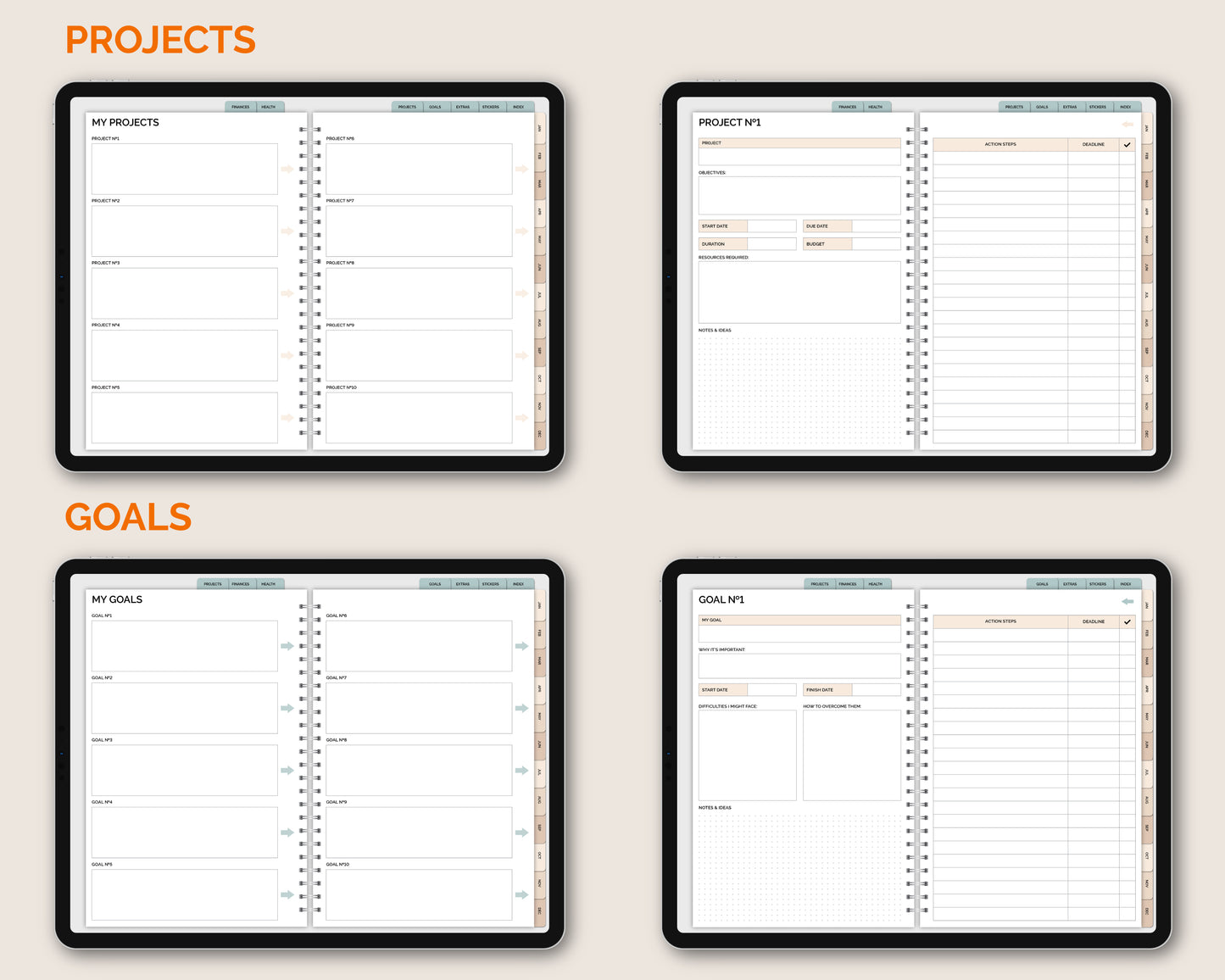The height and width of the screenshot is (980, 1225).
Task: Click the Finish Date field
Action: 876,690
